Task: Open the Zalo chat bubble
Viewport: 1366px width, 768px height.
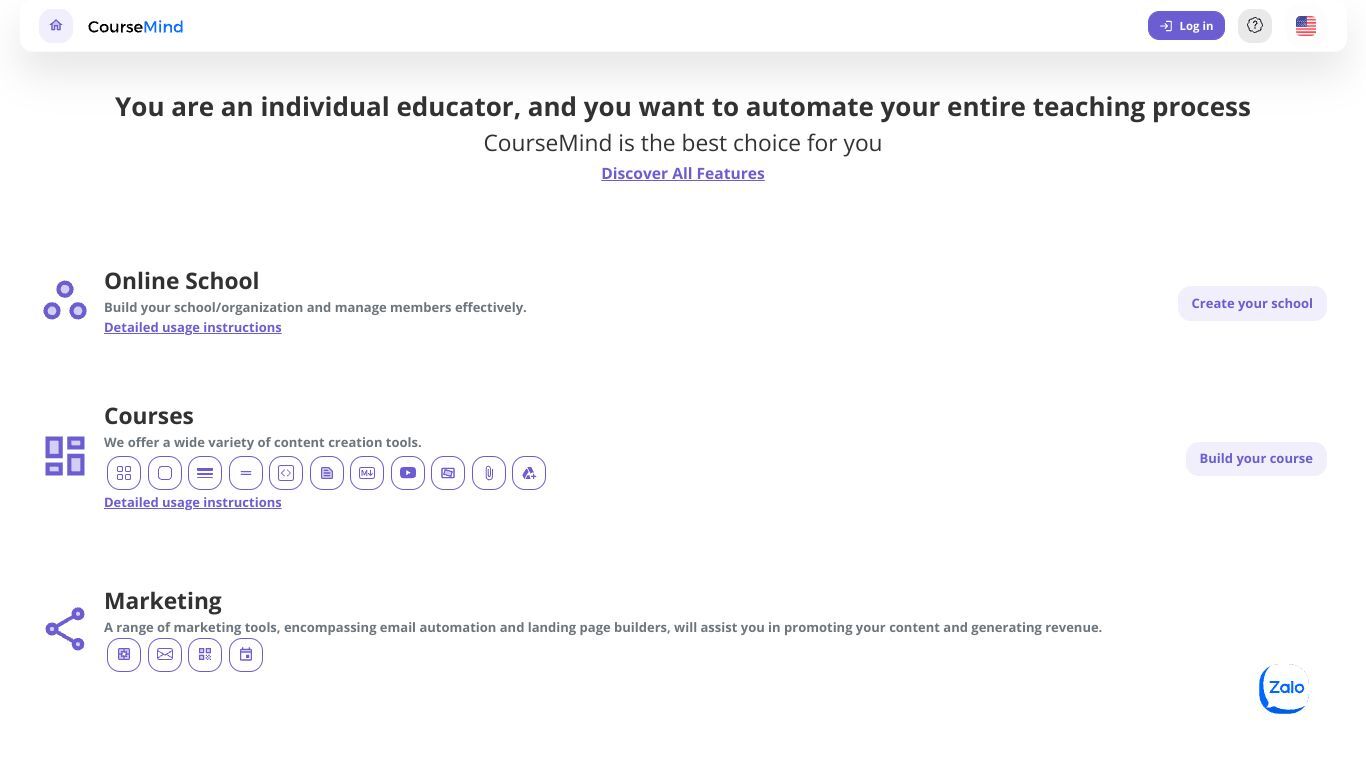Action: pyautogui.click(x=1284, y=689)
